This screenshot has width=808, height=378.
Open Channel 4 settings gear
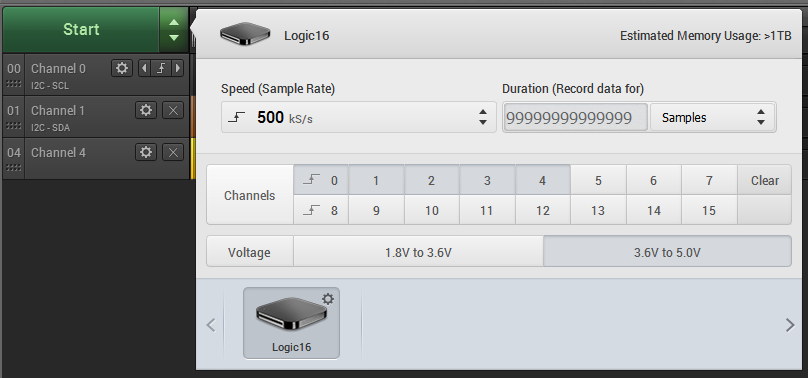pos(146,152)
